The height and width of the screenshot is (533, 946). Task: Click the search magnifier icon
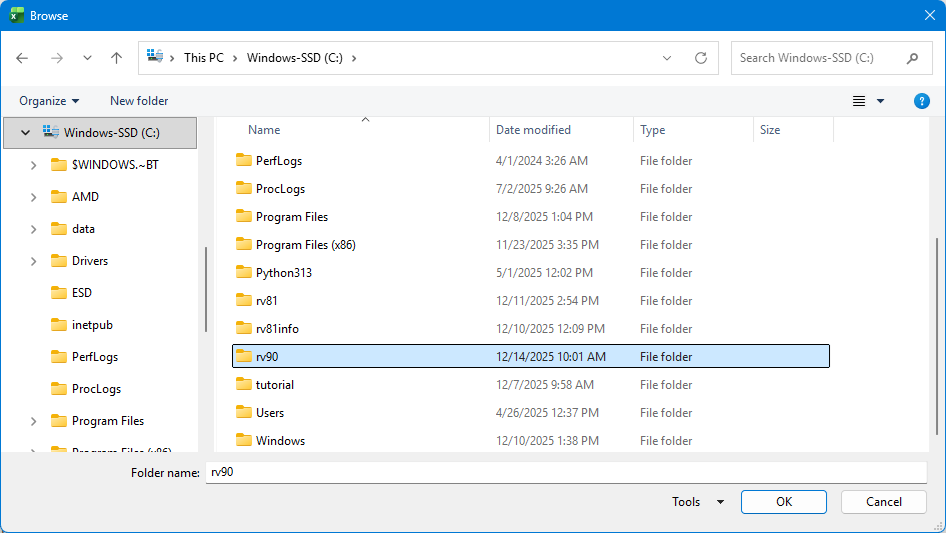click(x=912, y=58)
